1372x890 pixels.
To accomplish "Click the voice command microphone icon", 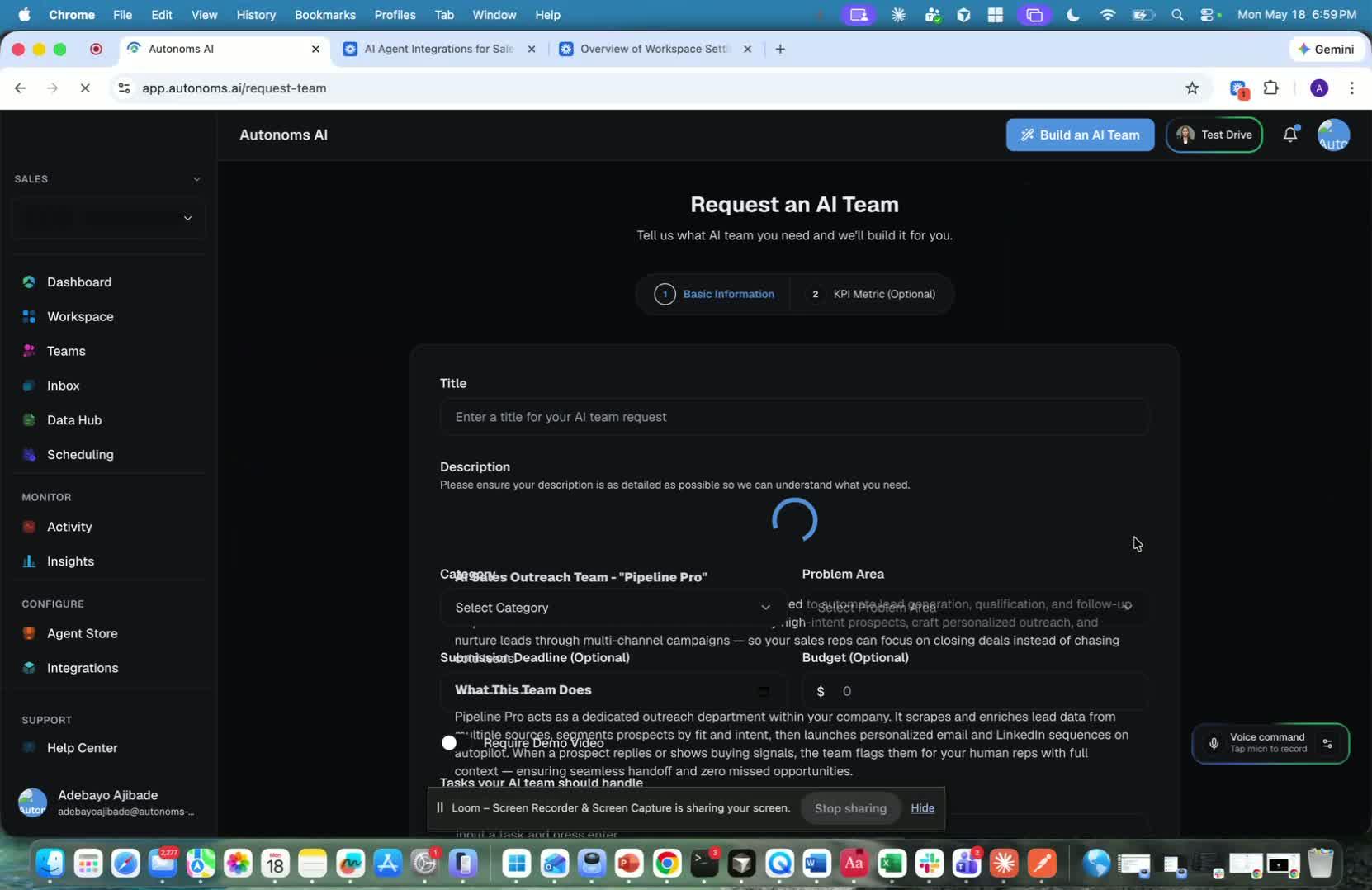I will pos(1214,743).
